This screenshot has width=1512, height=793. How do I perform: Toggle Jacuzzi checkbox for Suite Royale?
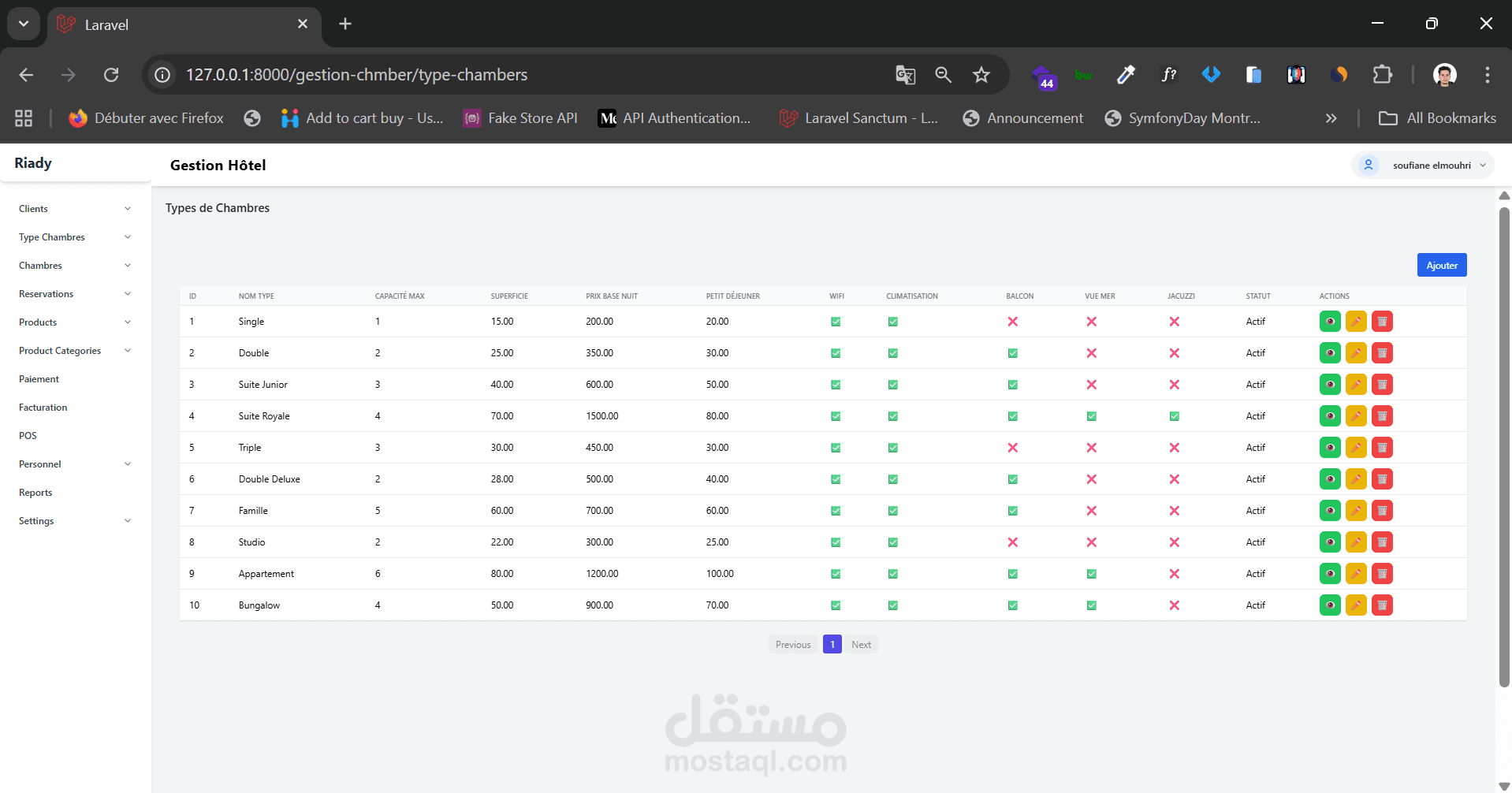(x=1175, y=416)
